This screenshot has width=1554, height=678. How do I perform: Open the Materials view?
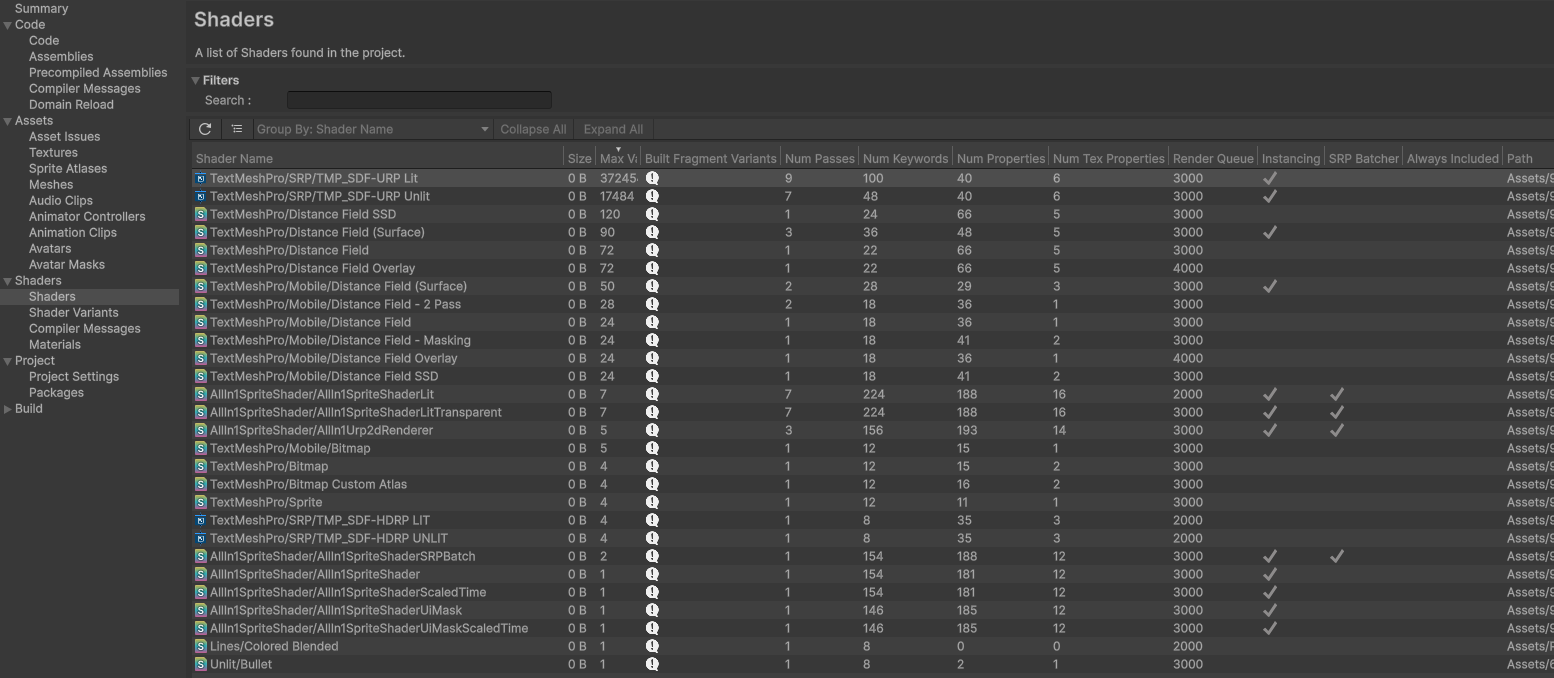pos(55,344)
